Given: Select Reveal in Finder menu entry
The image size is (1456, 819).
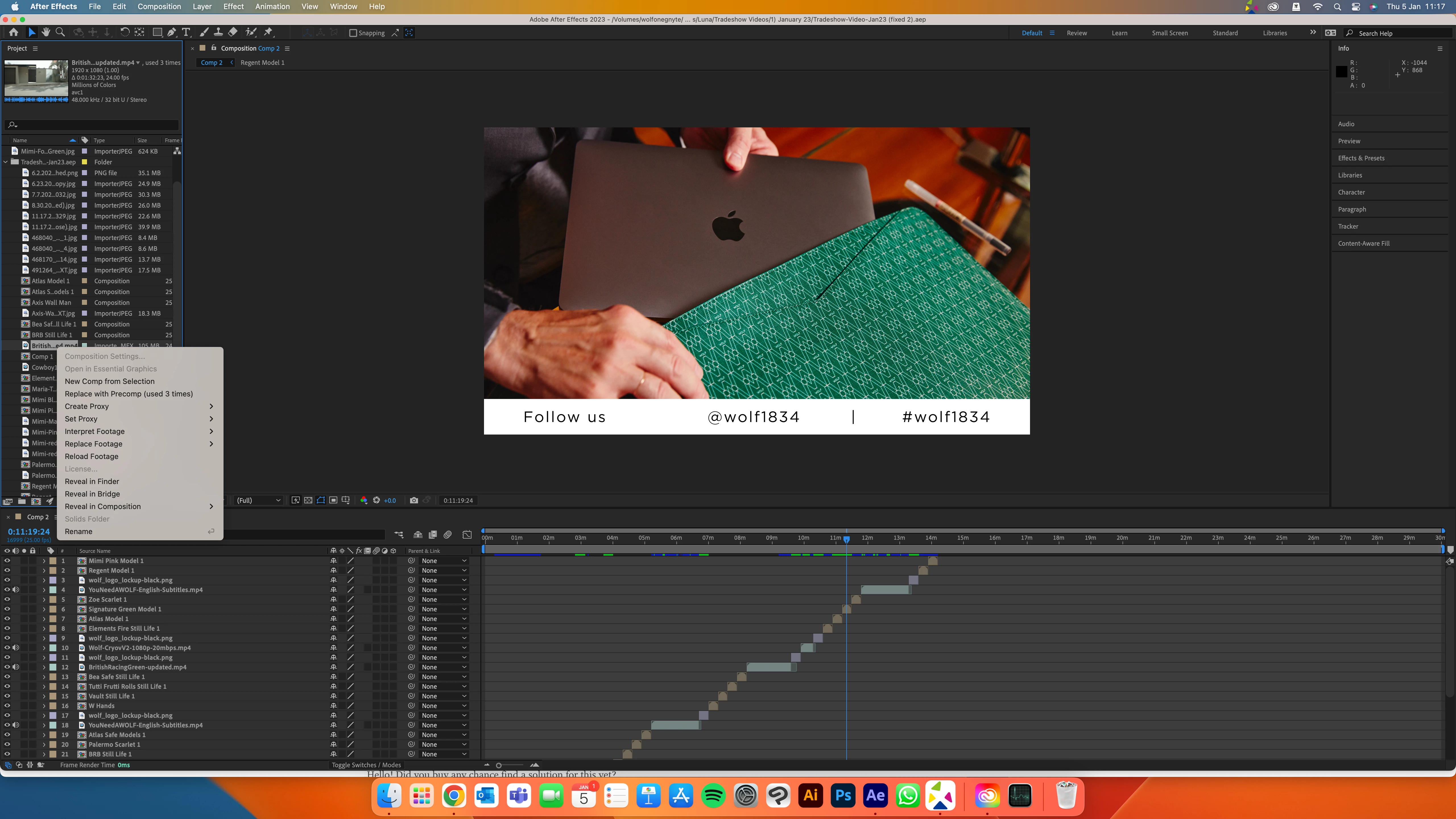Looking at the screenshot, I should pyautogui.click(x=92, y=481).
